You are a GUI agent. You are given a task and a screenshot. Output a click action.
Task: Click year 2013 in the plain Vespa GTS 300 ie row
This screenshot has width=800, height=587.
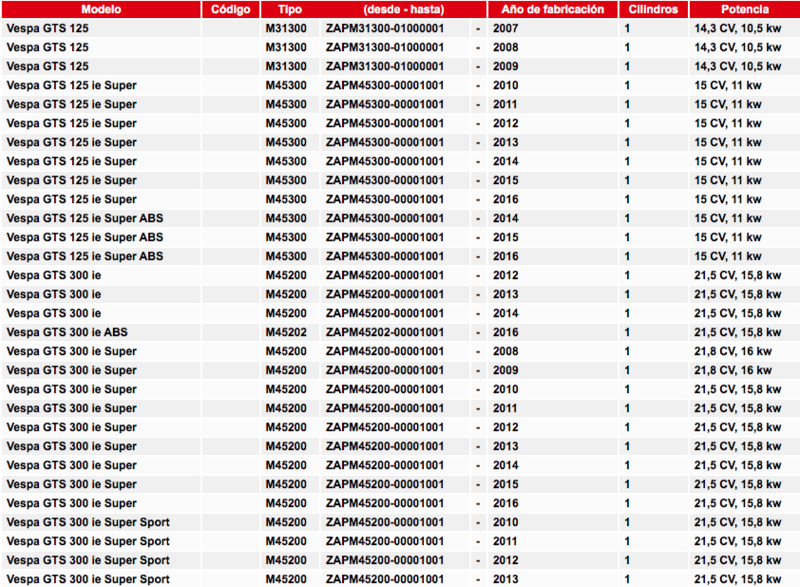click(x=506, y=294)
